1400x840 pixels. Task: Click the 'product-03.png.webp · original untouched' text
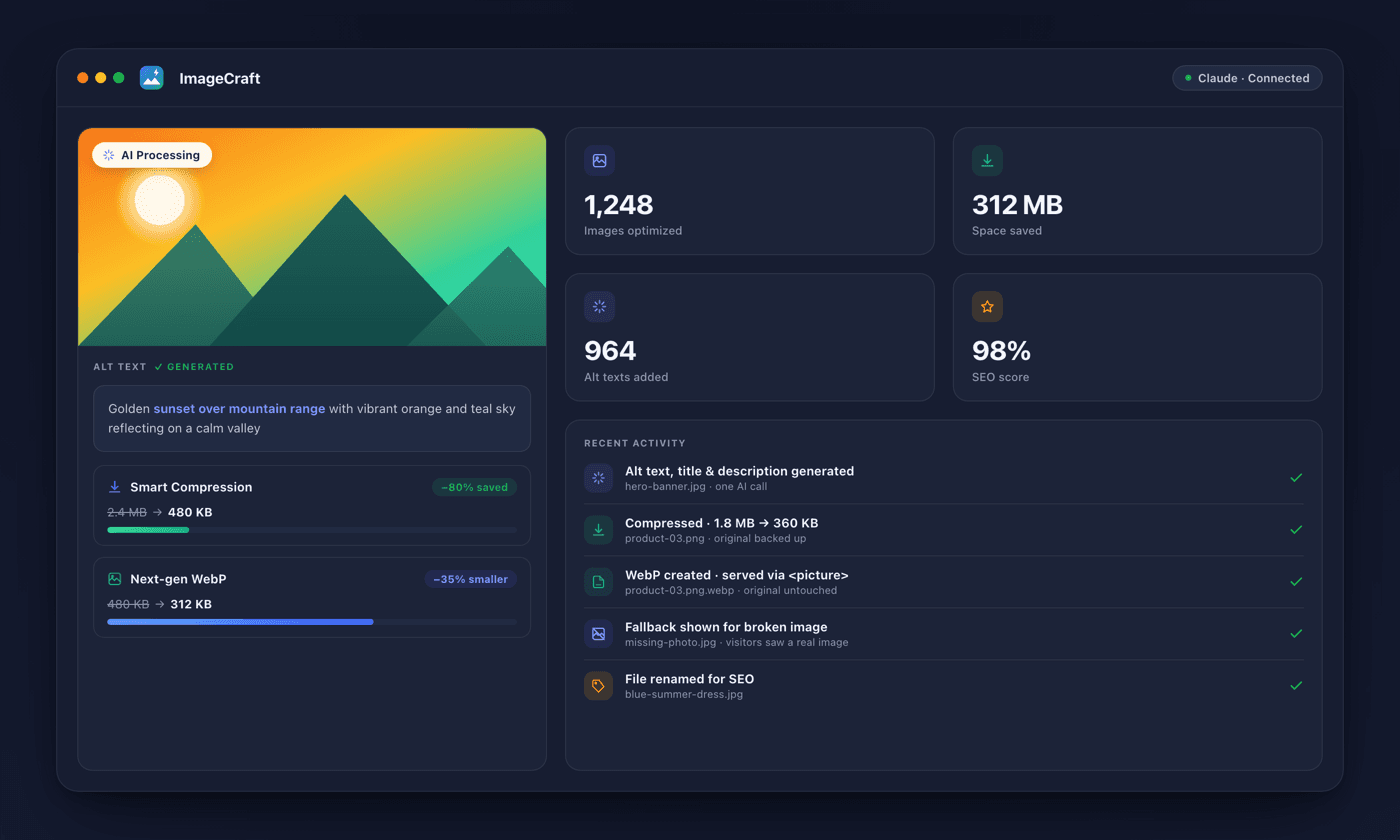731,591
